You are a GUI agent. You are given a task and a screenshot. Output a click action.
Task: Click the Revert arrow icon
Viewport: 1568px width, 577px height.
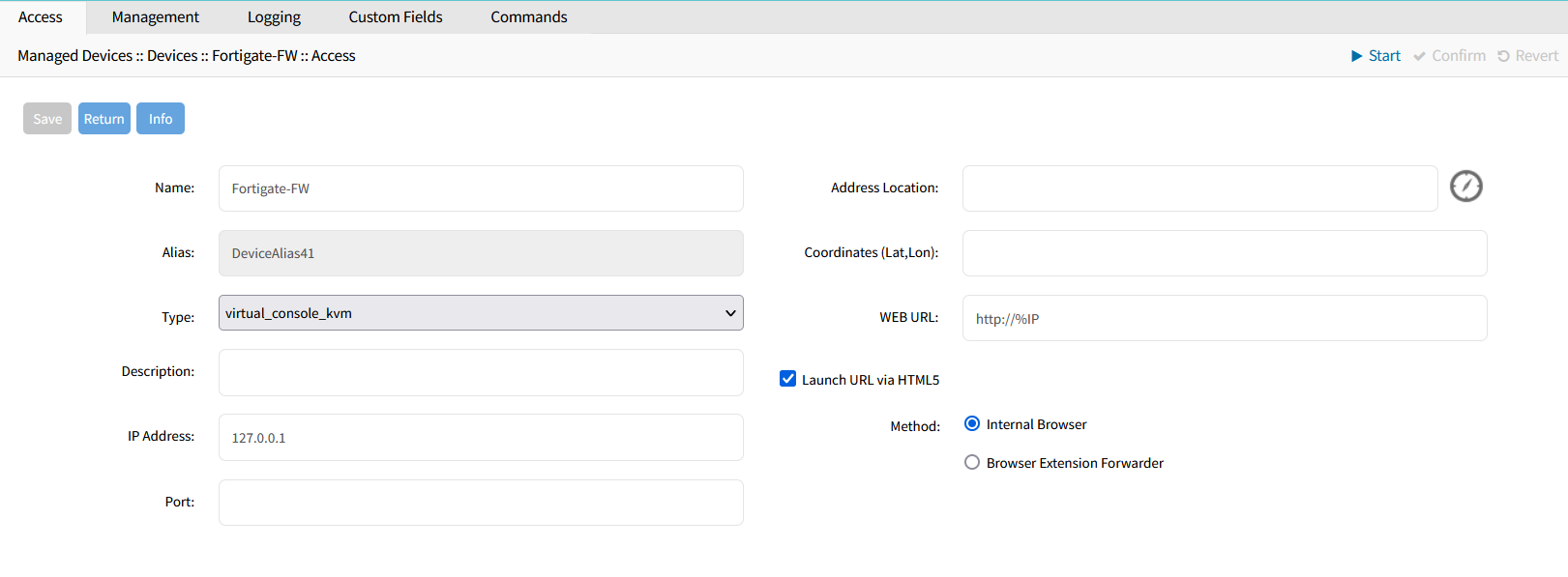(x=1503, y=56)
